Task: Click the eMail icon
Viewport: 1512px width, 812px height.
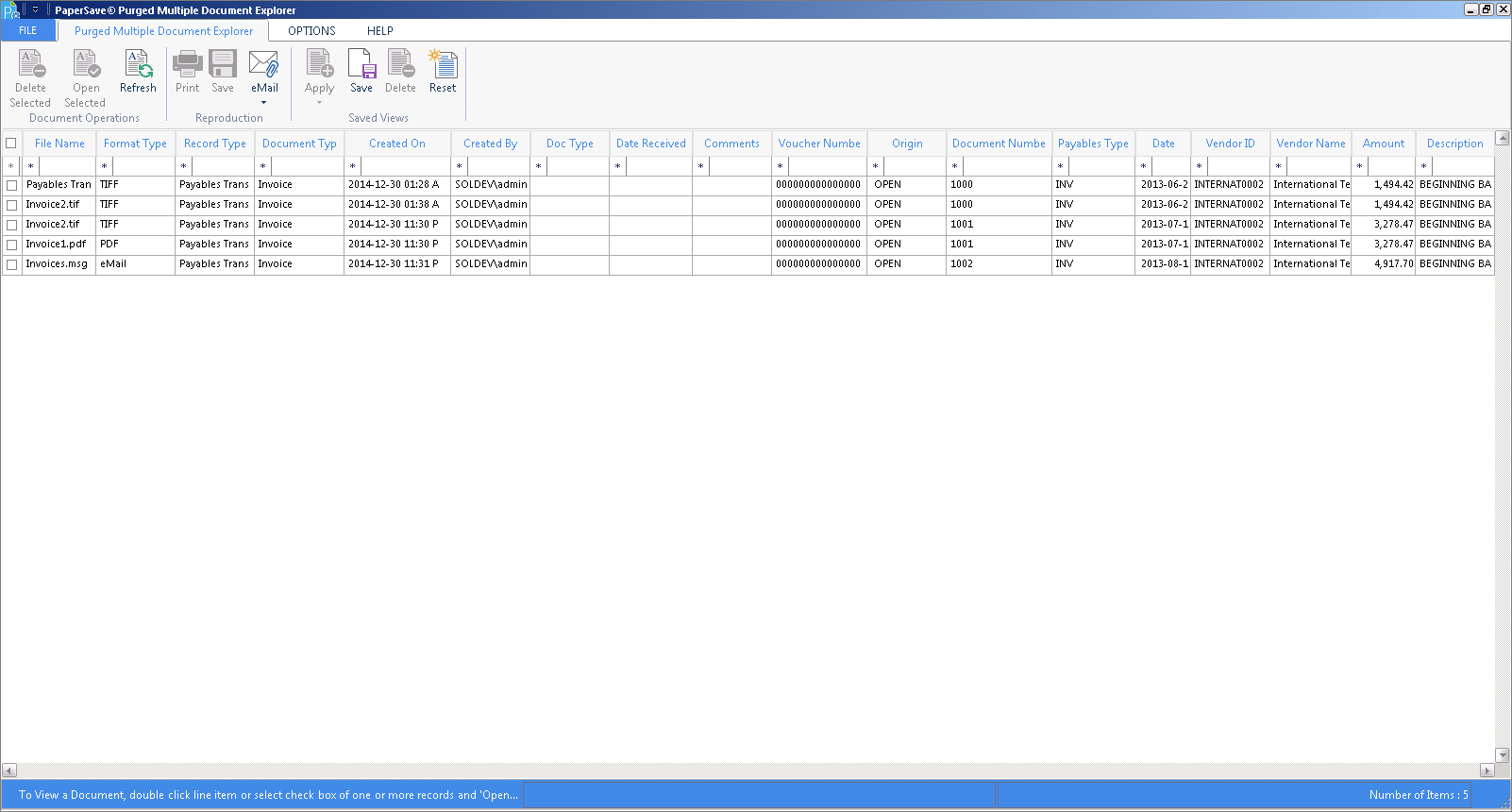Action: [x=264, y=64]
